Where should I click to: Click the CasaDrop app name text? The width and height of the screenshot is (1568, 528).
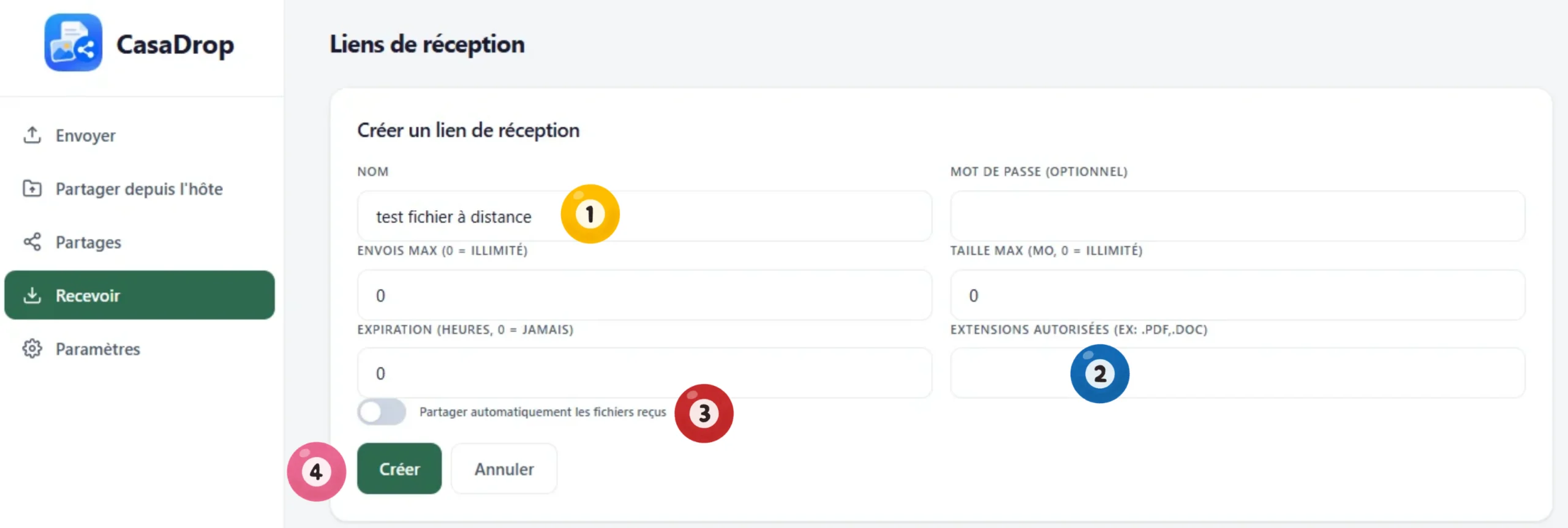coord(175,44)
